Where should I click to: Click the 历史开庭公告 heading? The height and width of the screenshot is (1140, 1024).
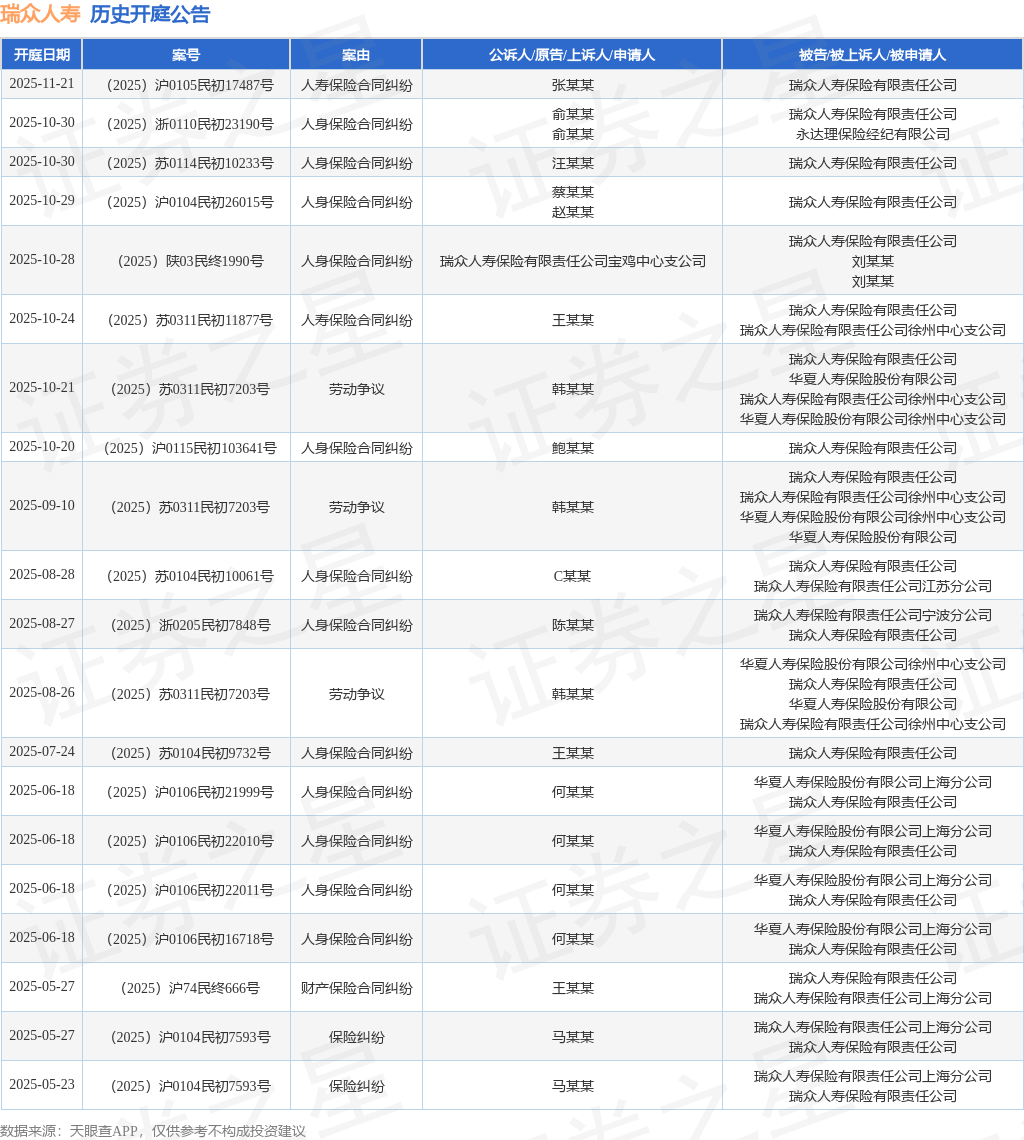click(150, 14)
